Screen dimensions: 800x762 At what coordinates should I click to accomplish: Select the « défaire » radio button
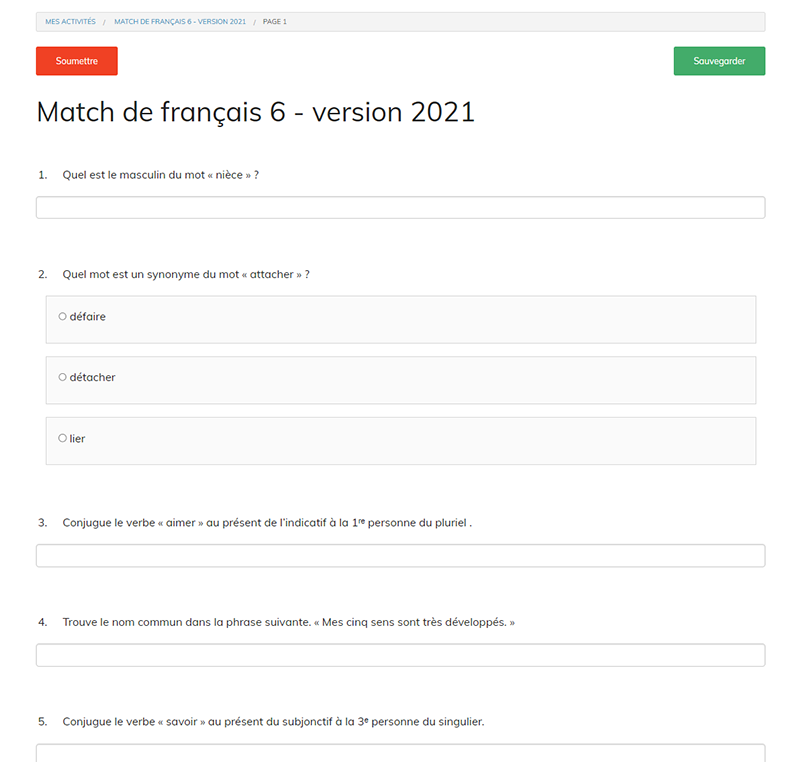point(62,315)
